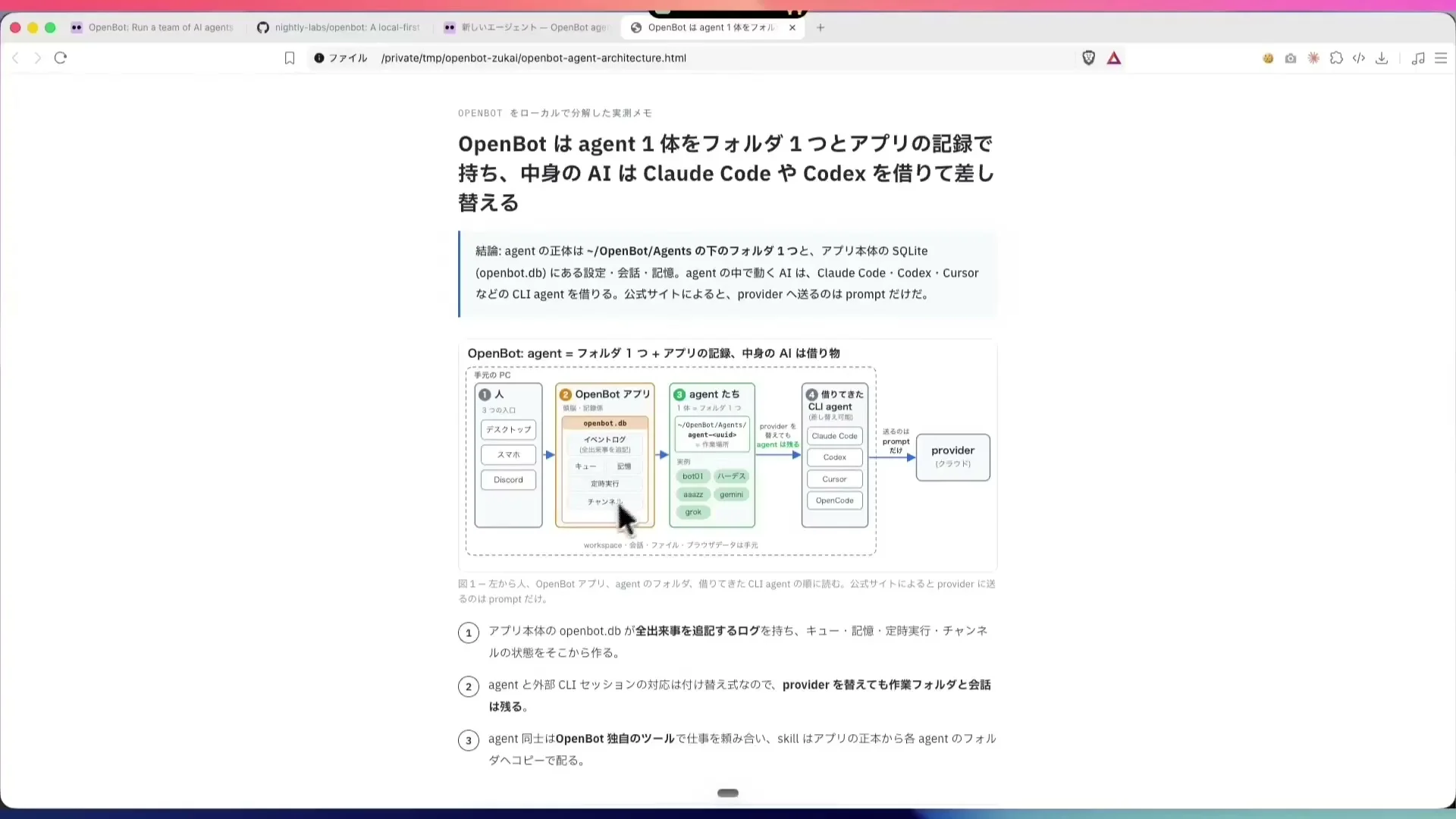The image size is (1456, 819).
Task: Open the extensions puzzle-piece menu
Action: [1336, 58]
